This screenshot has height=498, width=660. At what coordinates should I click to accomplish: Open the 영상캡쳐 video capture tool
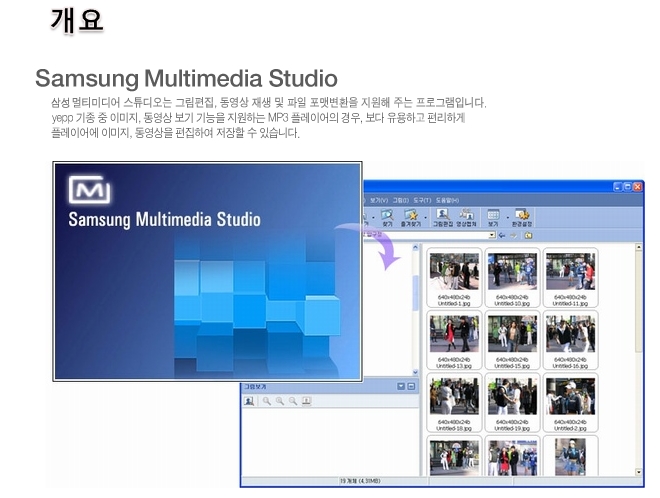[x=466, y=218]
